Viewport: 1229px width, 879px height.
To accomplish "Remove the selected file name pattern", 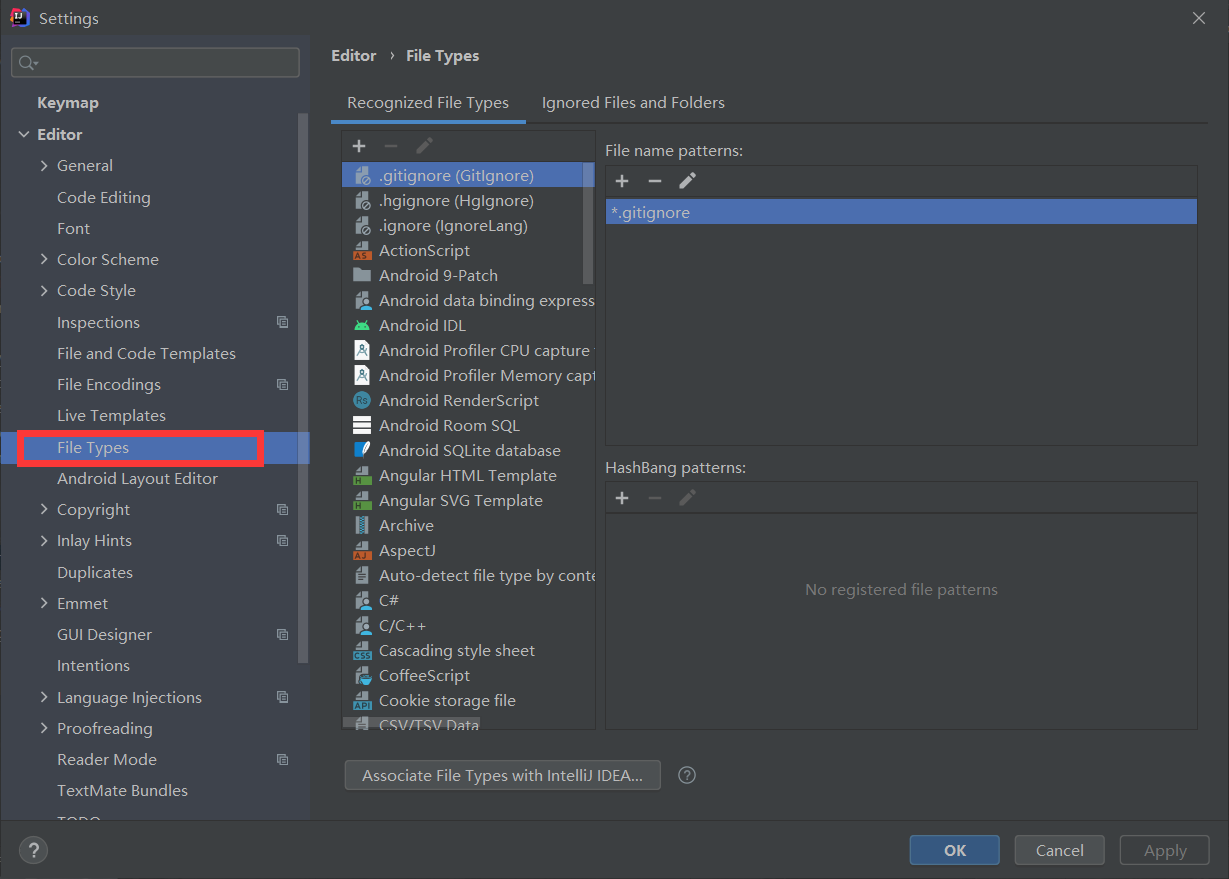I will pyautogui.click(x=655, y=181).
